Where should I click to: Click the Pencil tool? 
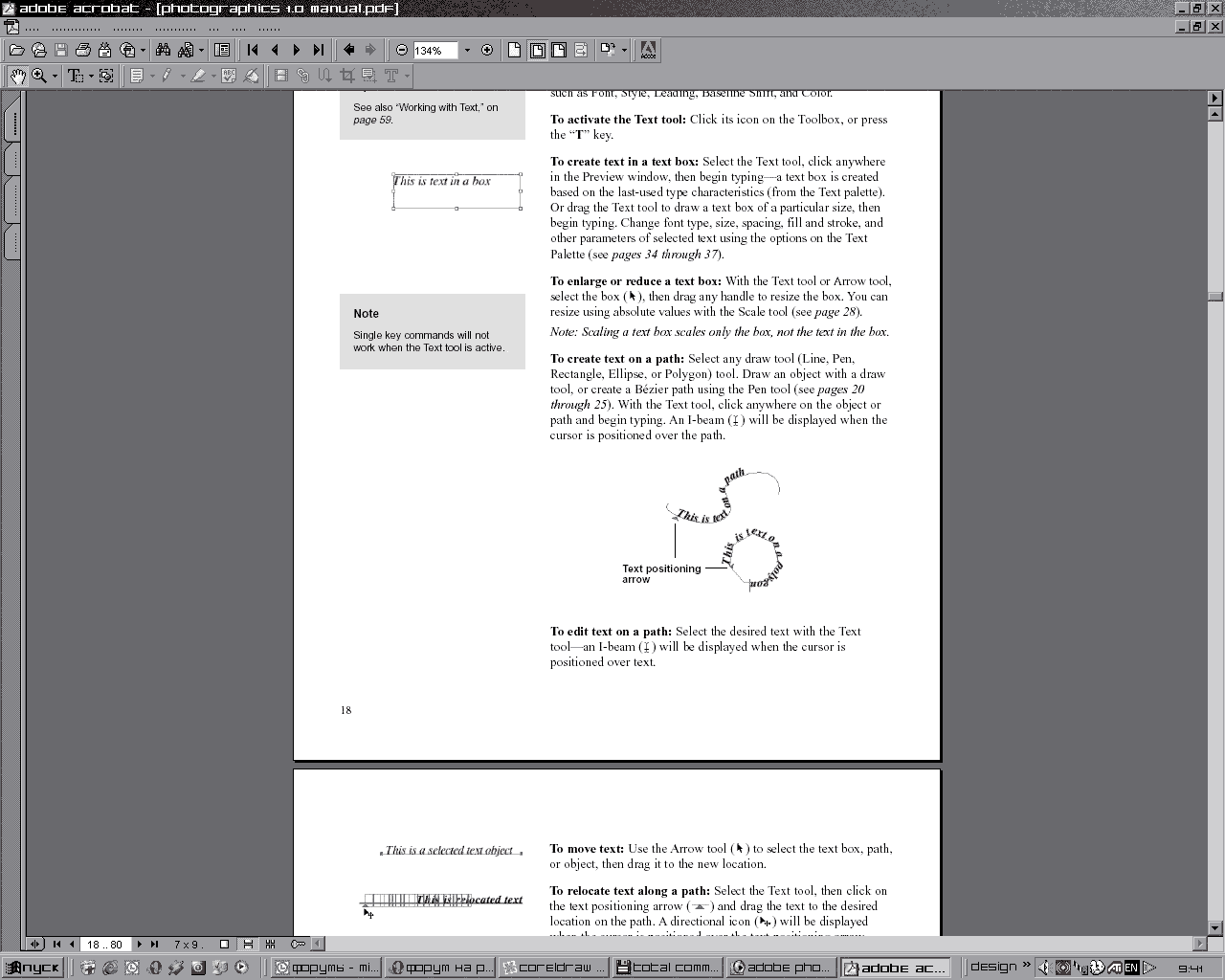tap(167, 76)
